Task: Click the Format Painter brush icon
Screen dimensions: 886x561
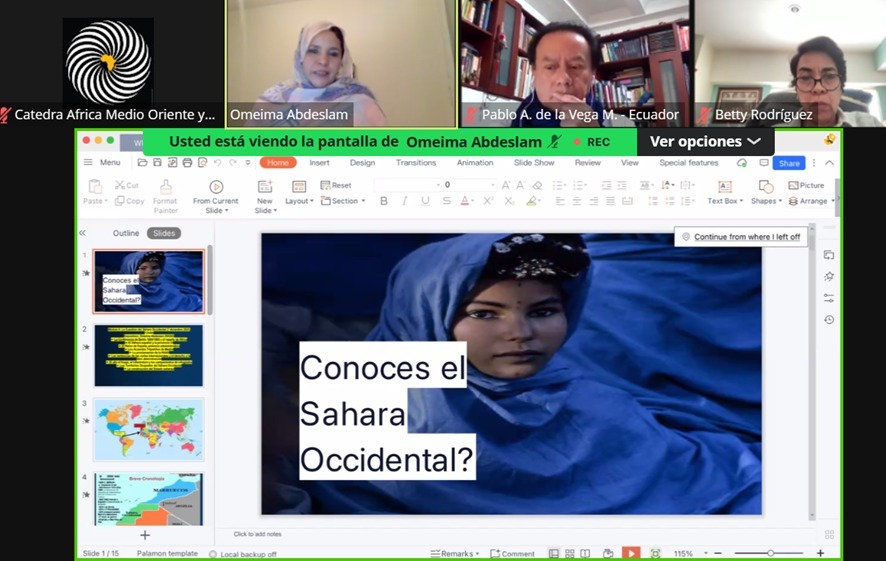Action: (166, 186)
